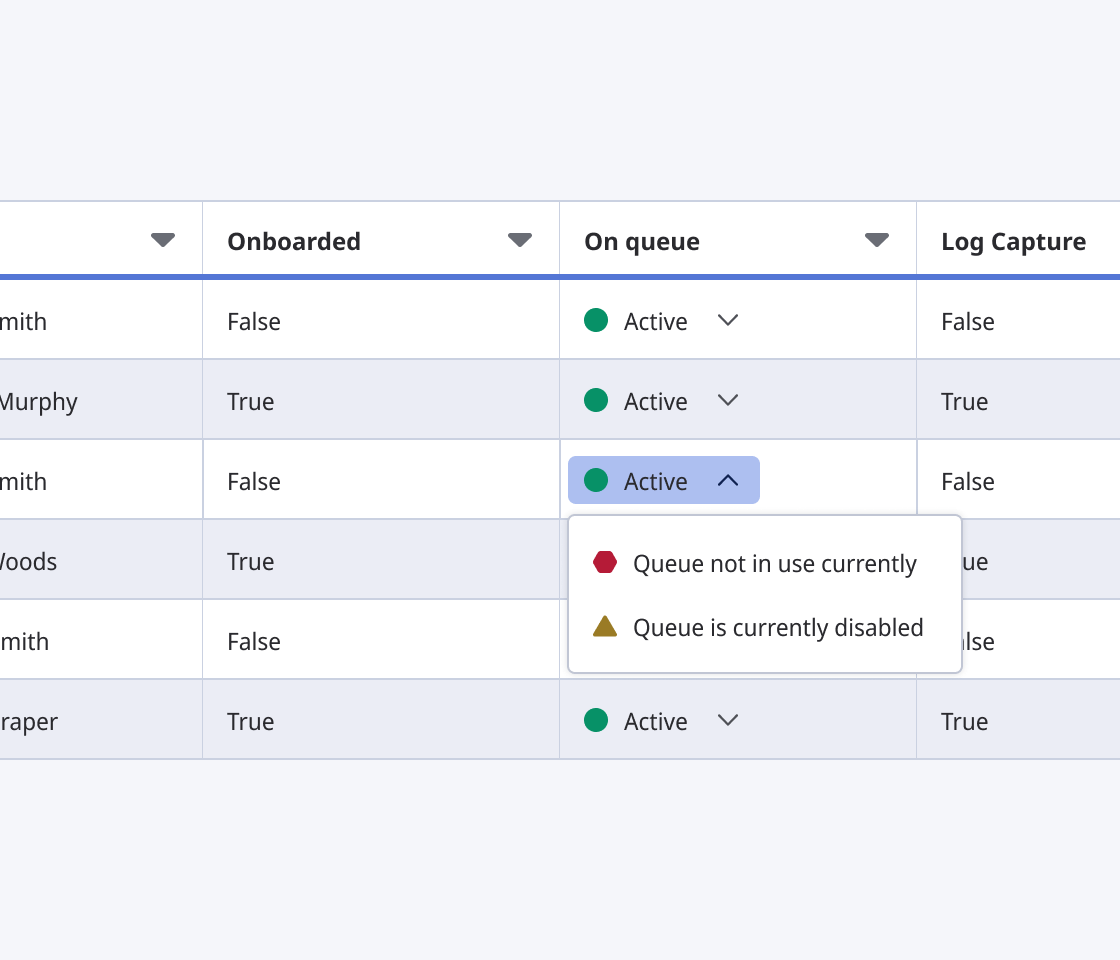
Task: Click Onboarded 'False' in first row
Action: click(254, 321)
